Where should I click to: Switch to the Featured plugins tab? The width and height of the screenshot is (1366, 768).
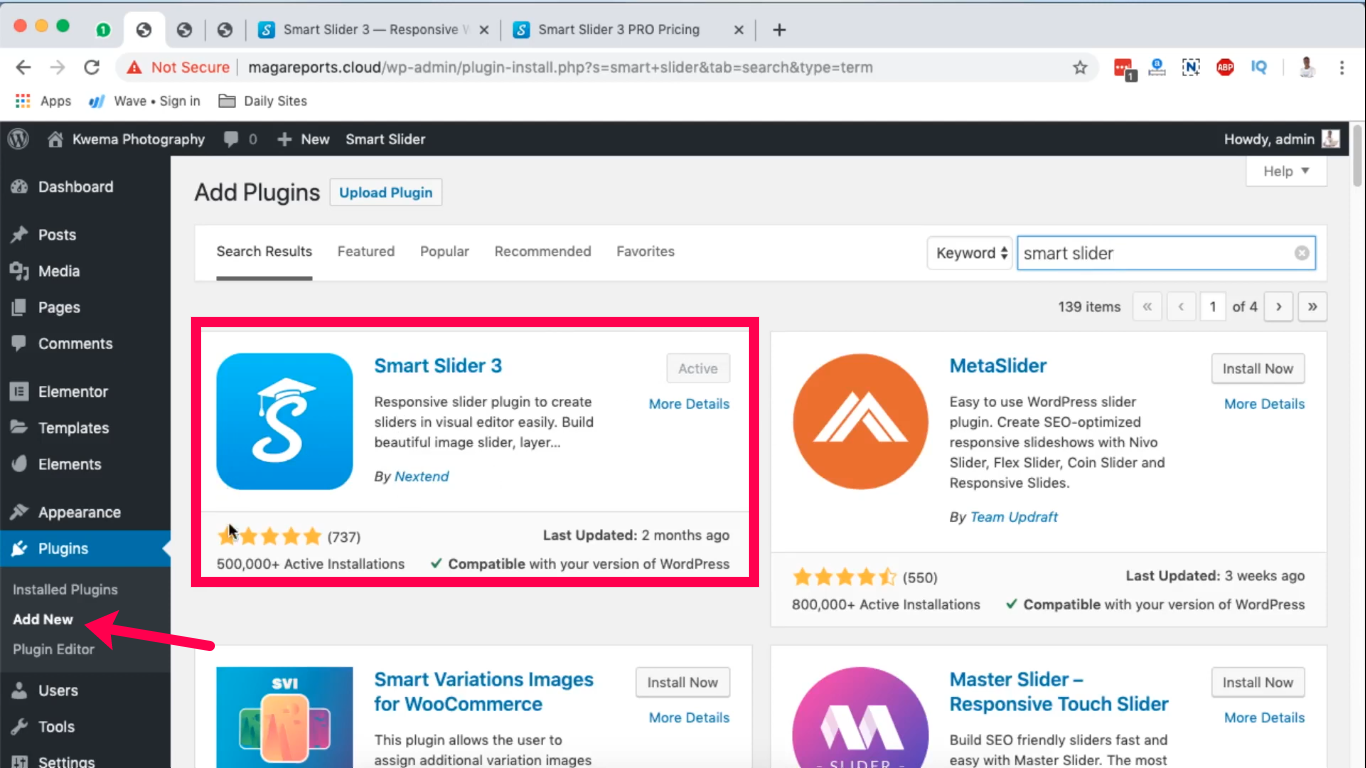click(x=366, y=252)
